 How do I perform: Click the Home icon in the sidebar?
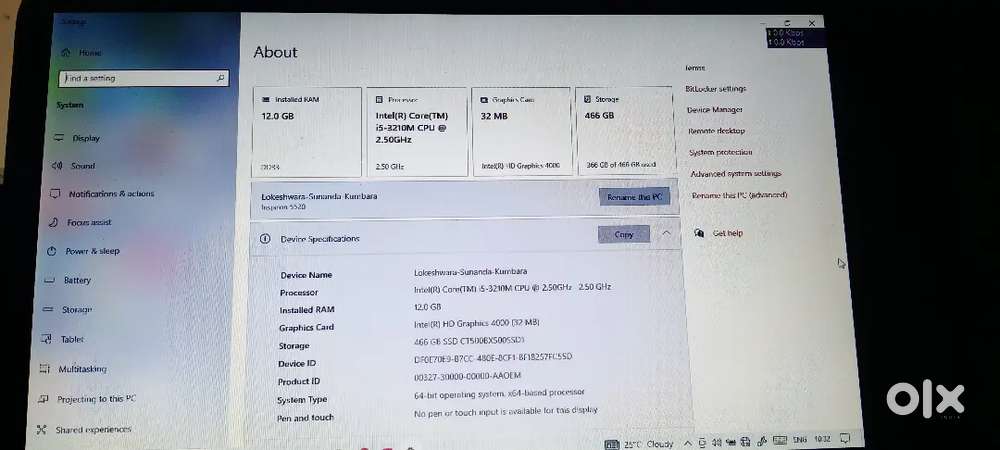click(65, 52)
